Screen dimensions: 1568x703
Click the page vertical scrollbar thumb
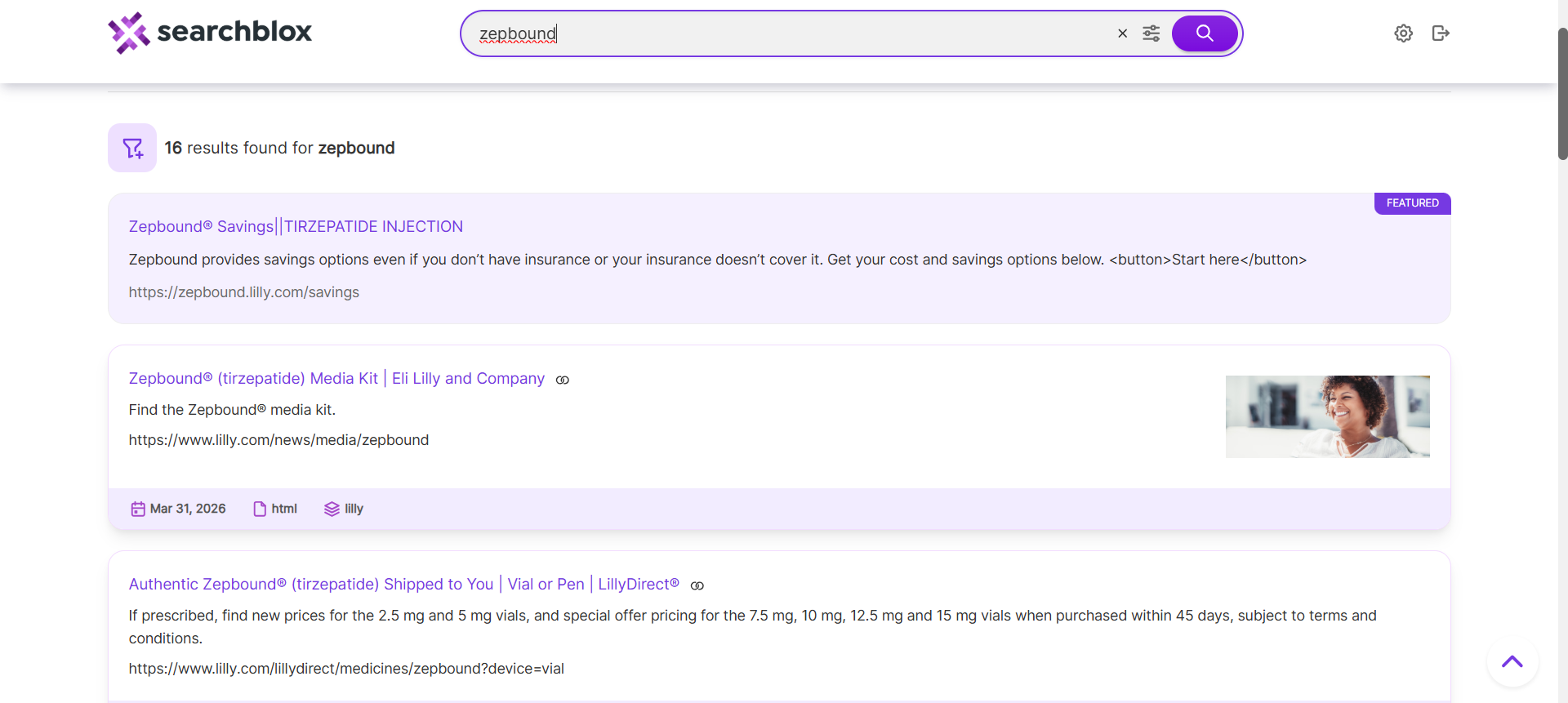click(1562, 94)
